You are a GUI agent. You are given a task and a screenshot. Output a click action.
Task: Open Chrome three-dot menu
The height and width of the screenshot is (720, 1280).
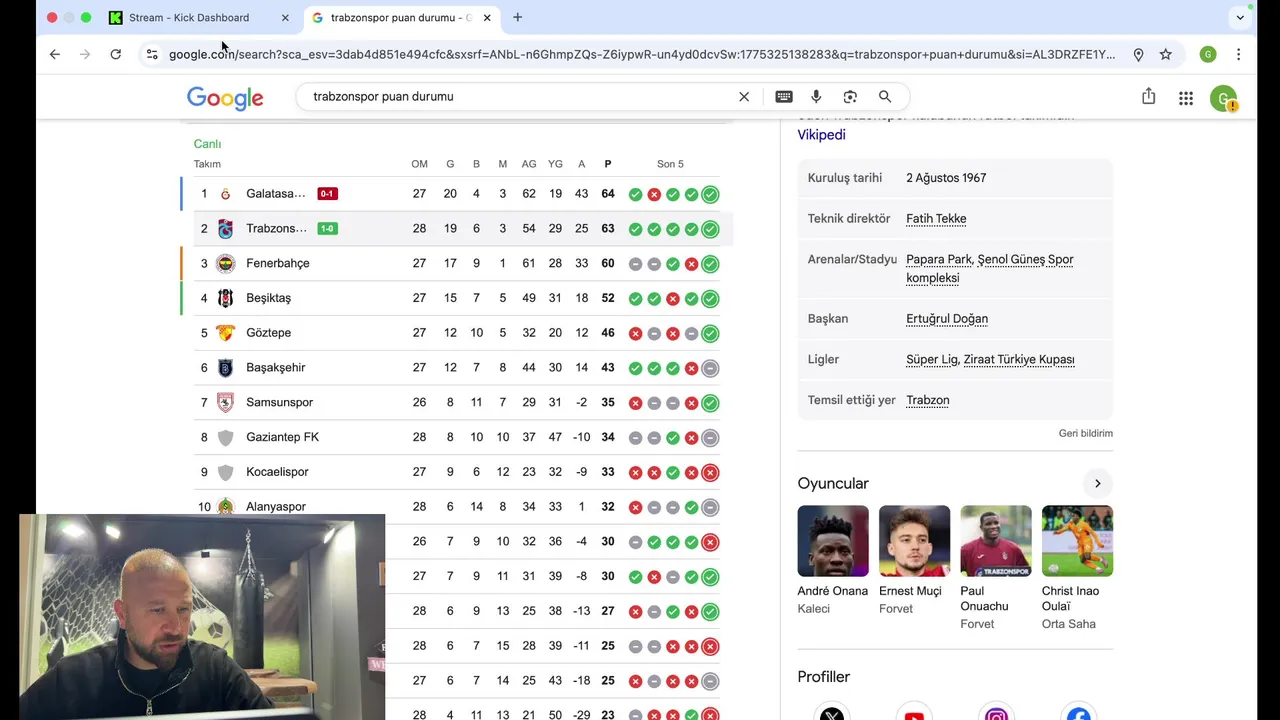[1239, 55]
